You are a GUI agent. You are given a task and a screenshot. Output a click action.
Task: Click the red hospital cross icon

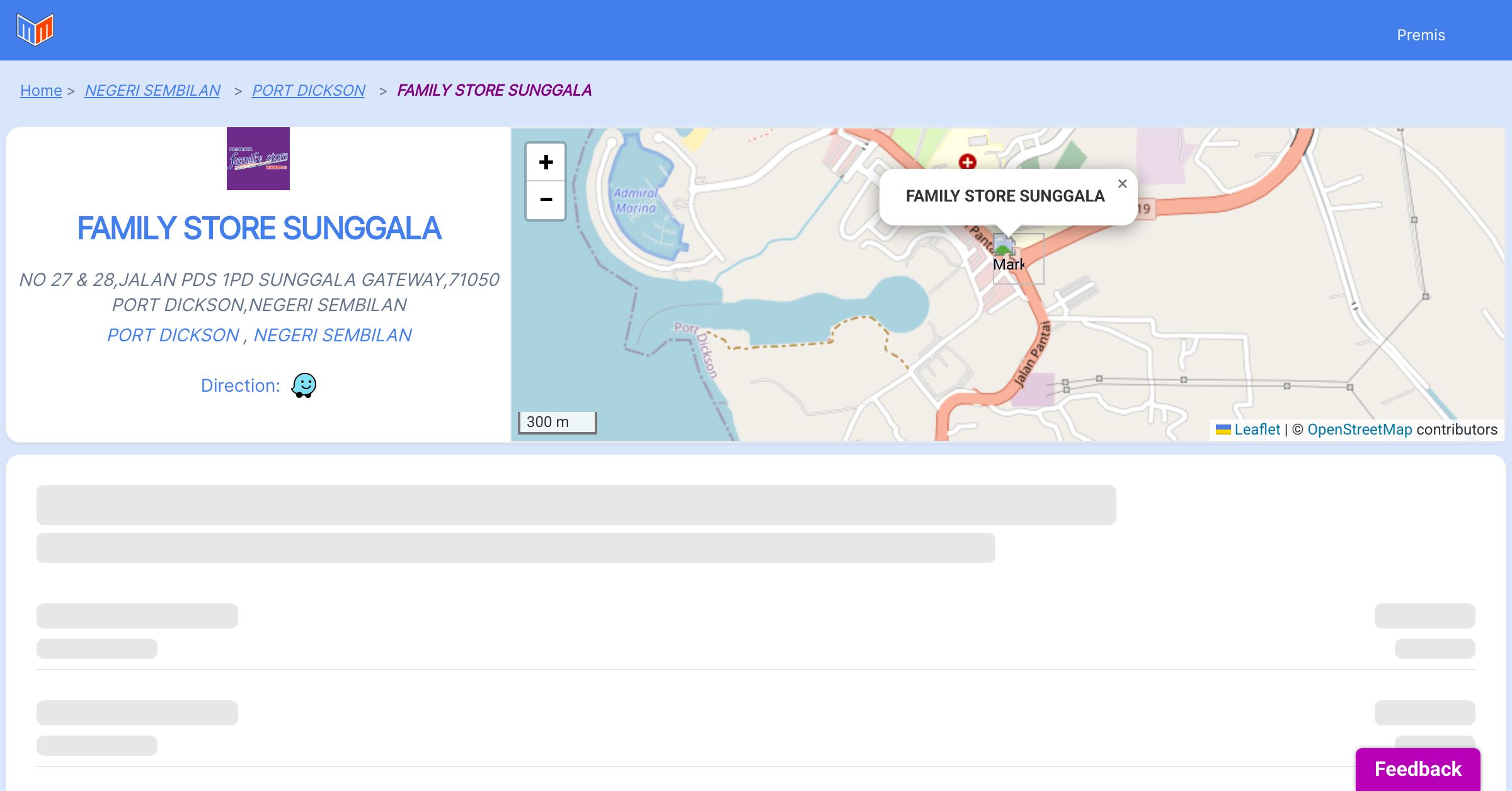click(967, 162)
